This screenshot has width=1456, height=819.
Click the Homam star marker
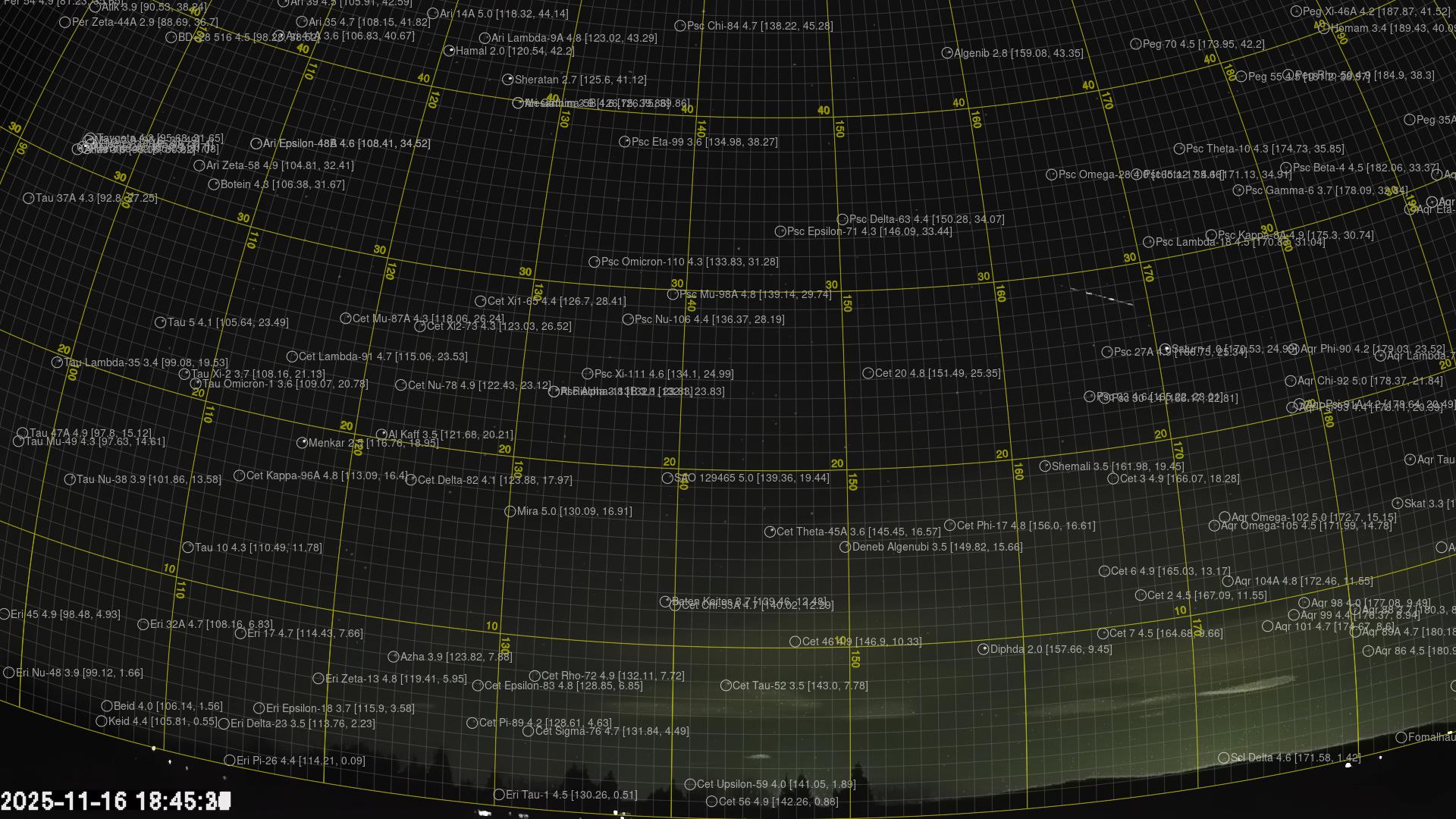tap(1324, 29)
